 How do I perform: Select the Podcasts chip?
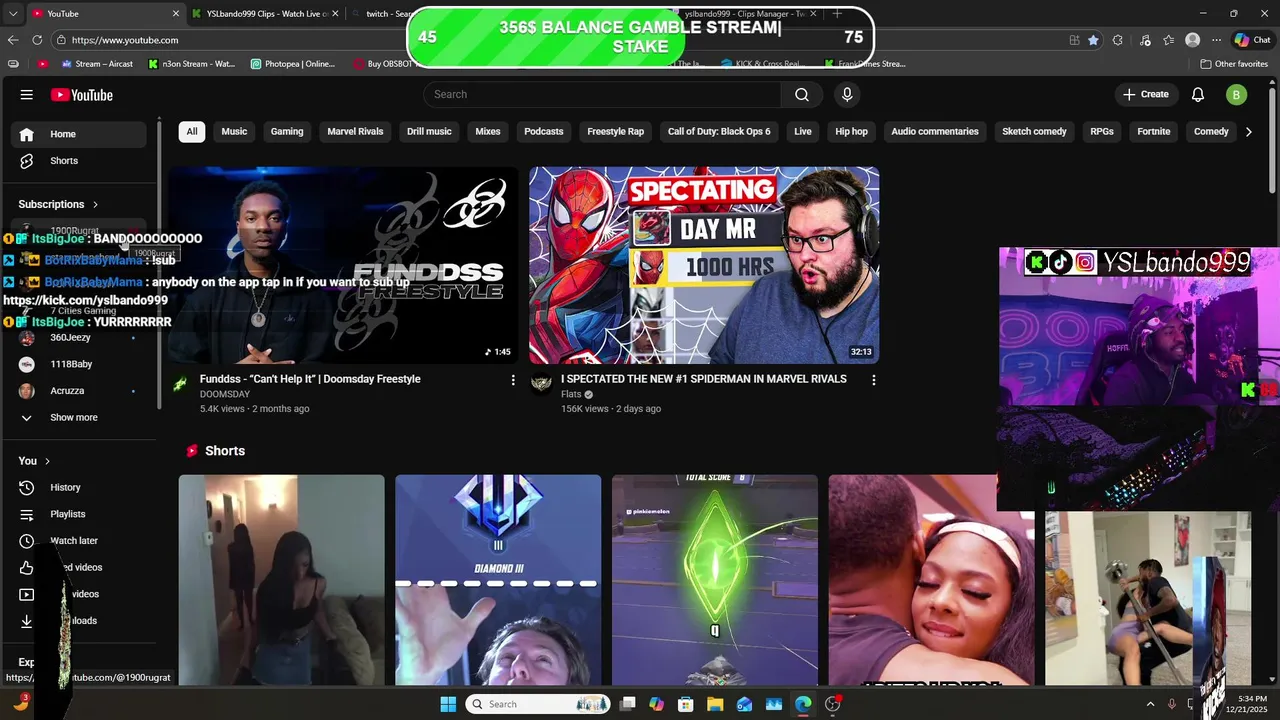tap(544, 131)
